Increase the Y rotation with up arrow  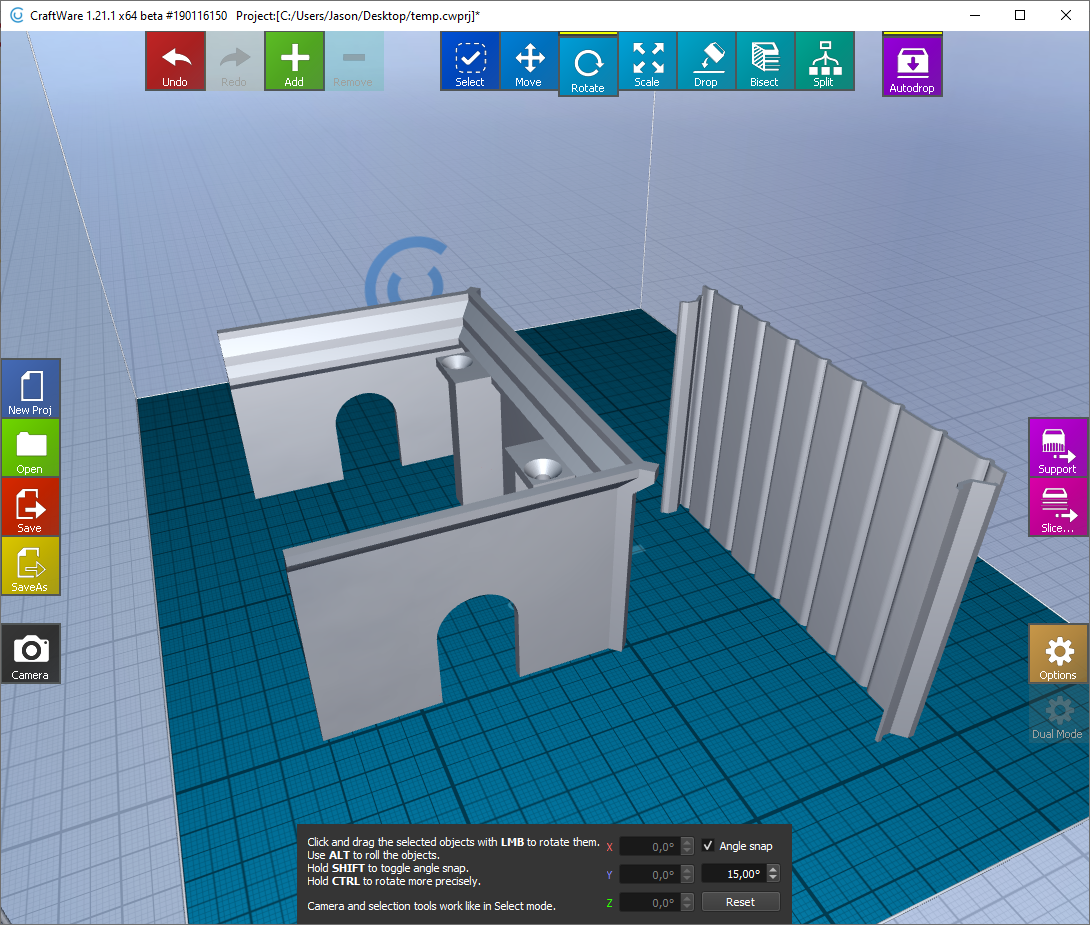point(688,869)
